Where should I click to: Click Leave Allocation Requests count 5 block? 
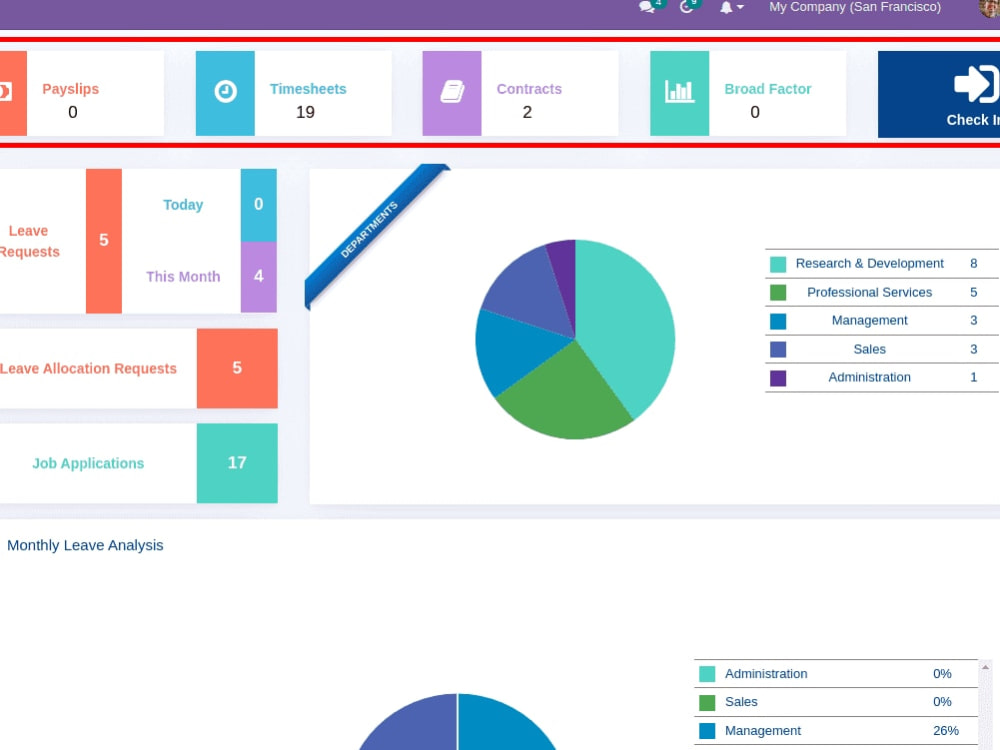(237, 368)
